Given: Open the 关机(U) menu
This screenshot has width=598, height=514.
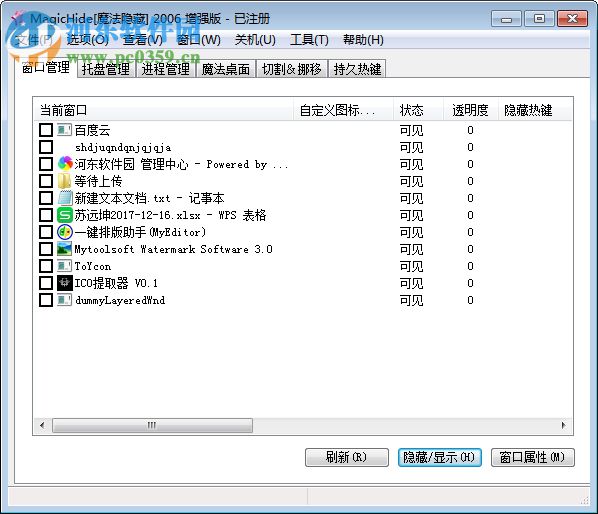Looking at the screenshot, I should point(255,39).
